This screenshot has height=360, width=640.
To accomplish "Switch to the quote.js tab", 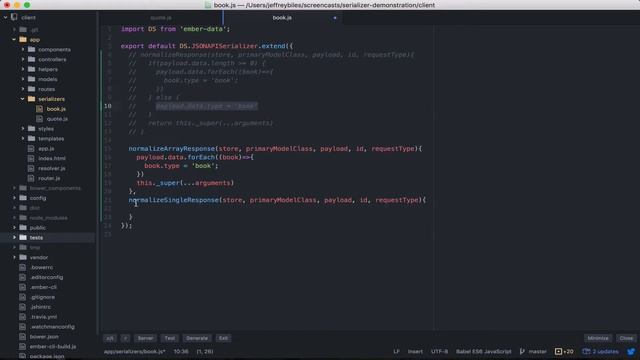I will click(161, 18).
